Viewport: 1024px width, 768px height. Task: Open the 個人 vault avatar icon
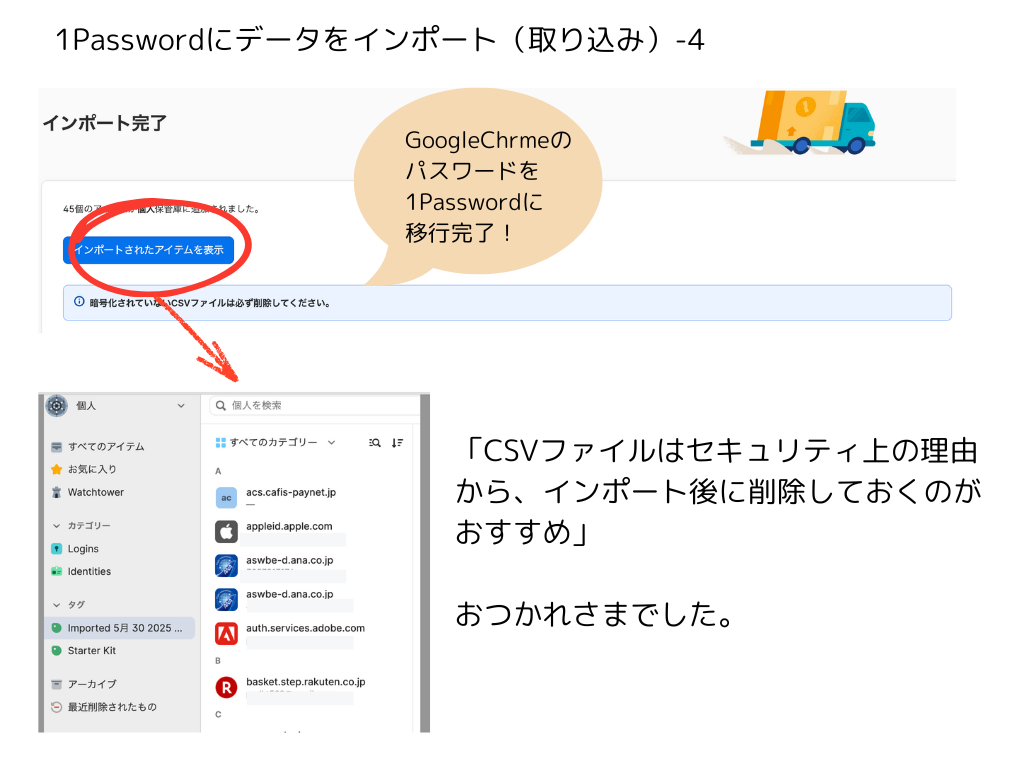(57, 406)
